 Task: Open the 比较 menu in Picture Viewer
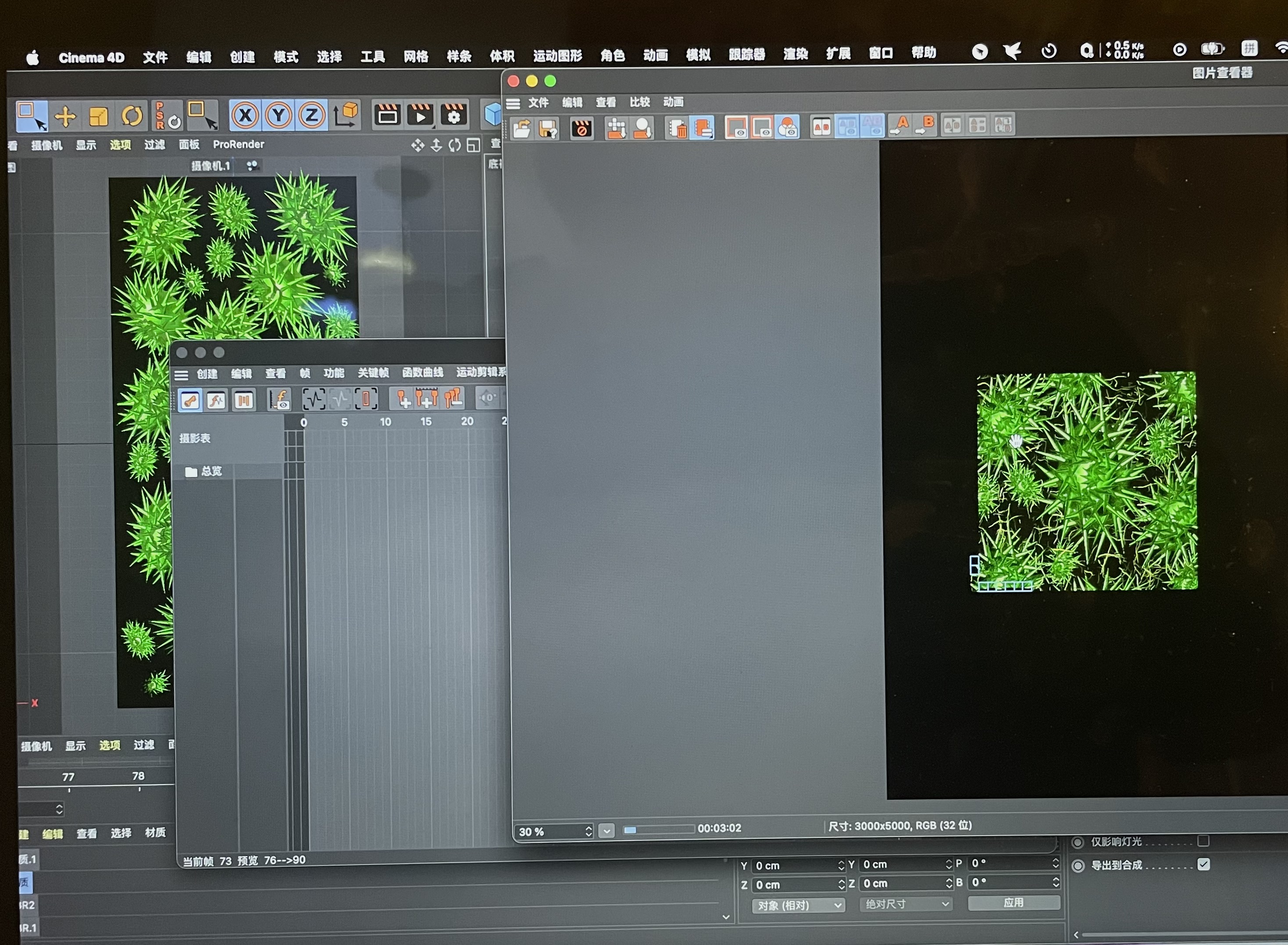(x=640, y=102)
